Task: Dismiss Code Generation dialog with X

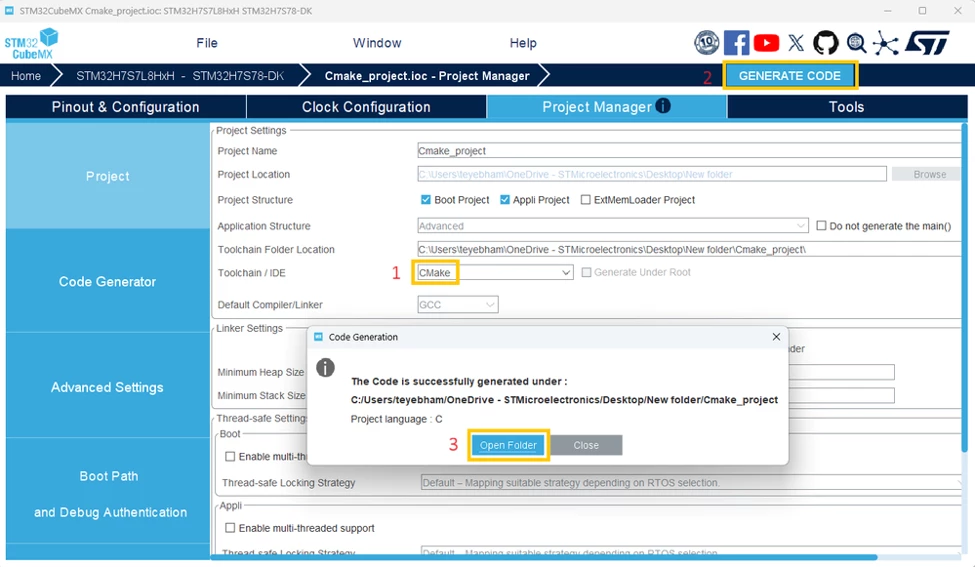Action: (776, 336)
